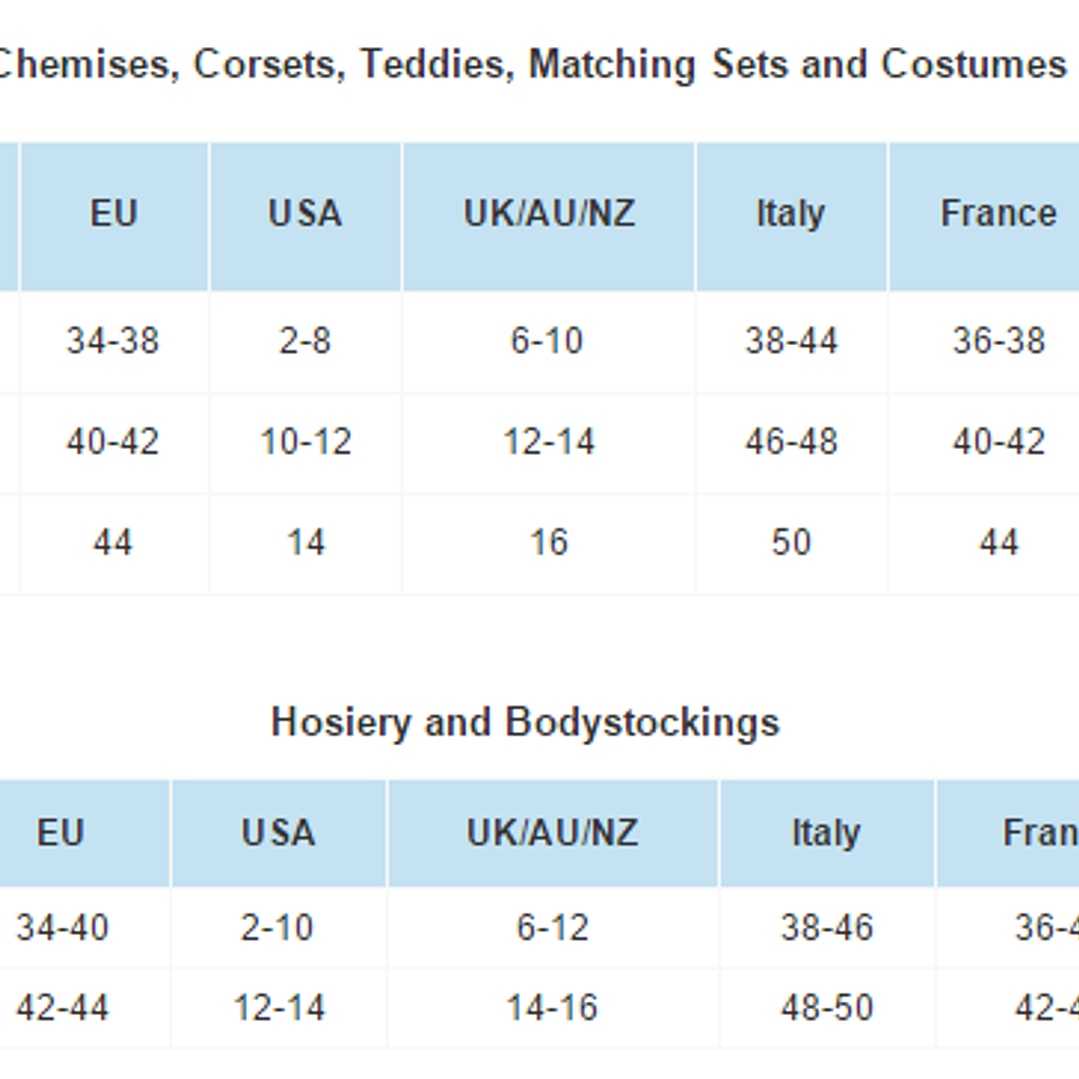Click the Hosiery and Bodystockings heading

click(525, 722)
